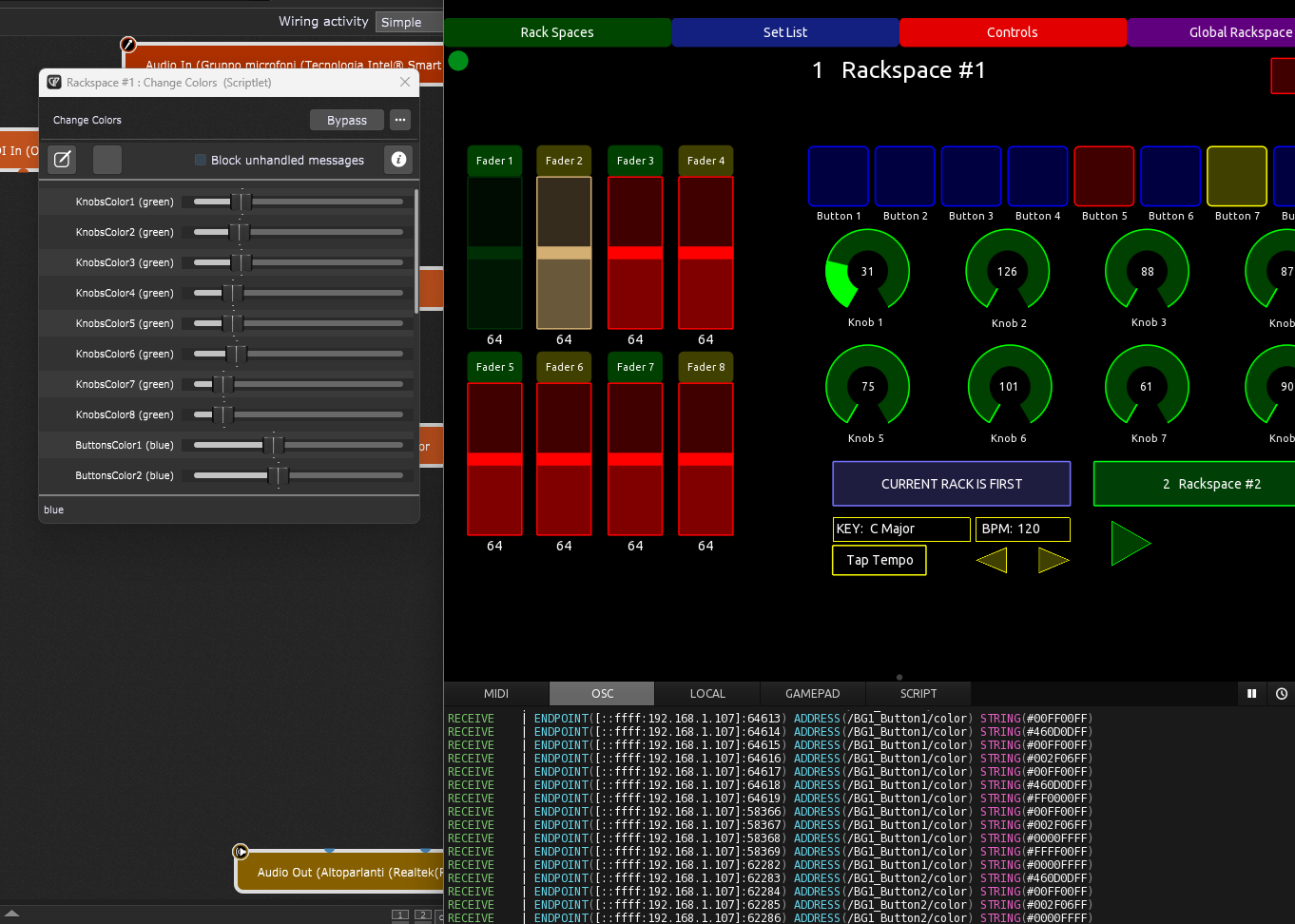Select the MIDI monitor tab

(x=496, y=694)
